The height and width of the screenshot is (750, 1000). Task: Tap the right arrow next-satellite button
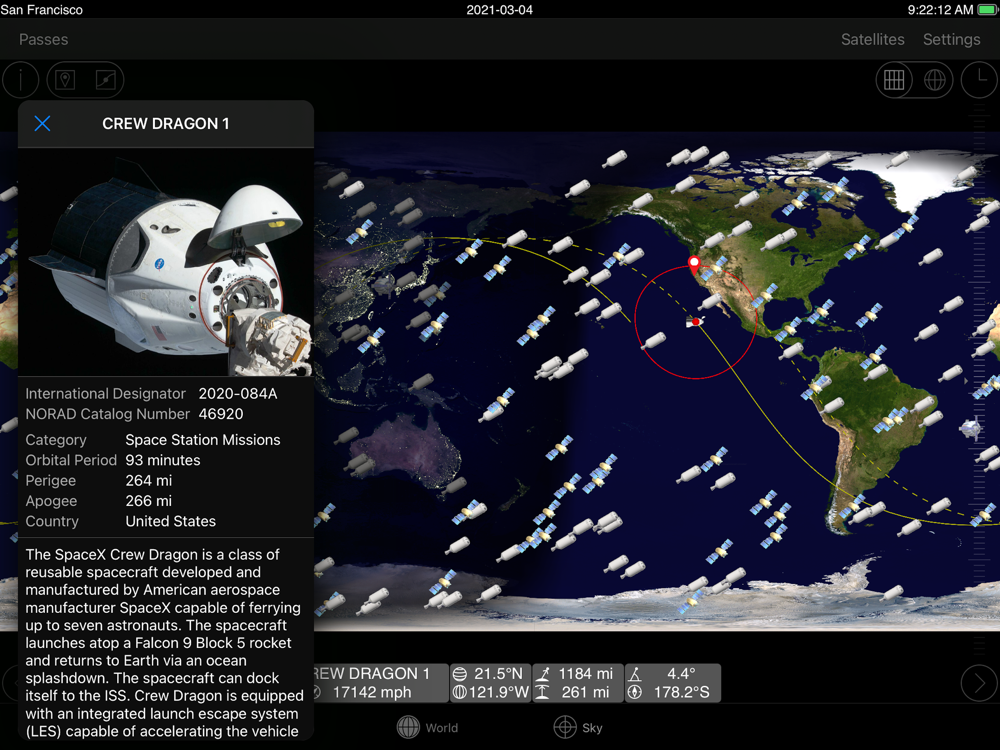(979, 682)
